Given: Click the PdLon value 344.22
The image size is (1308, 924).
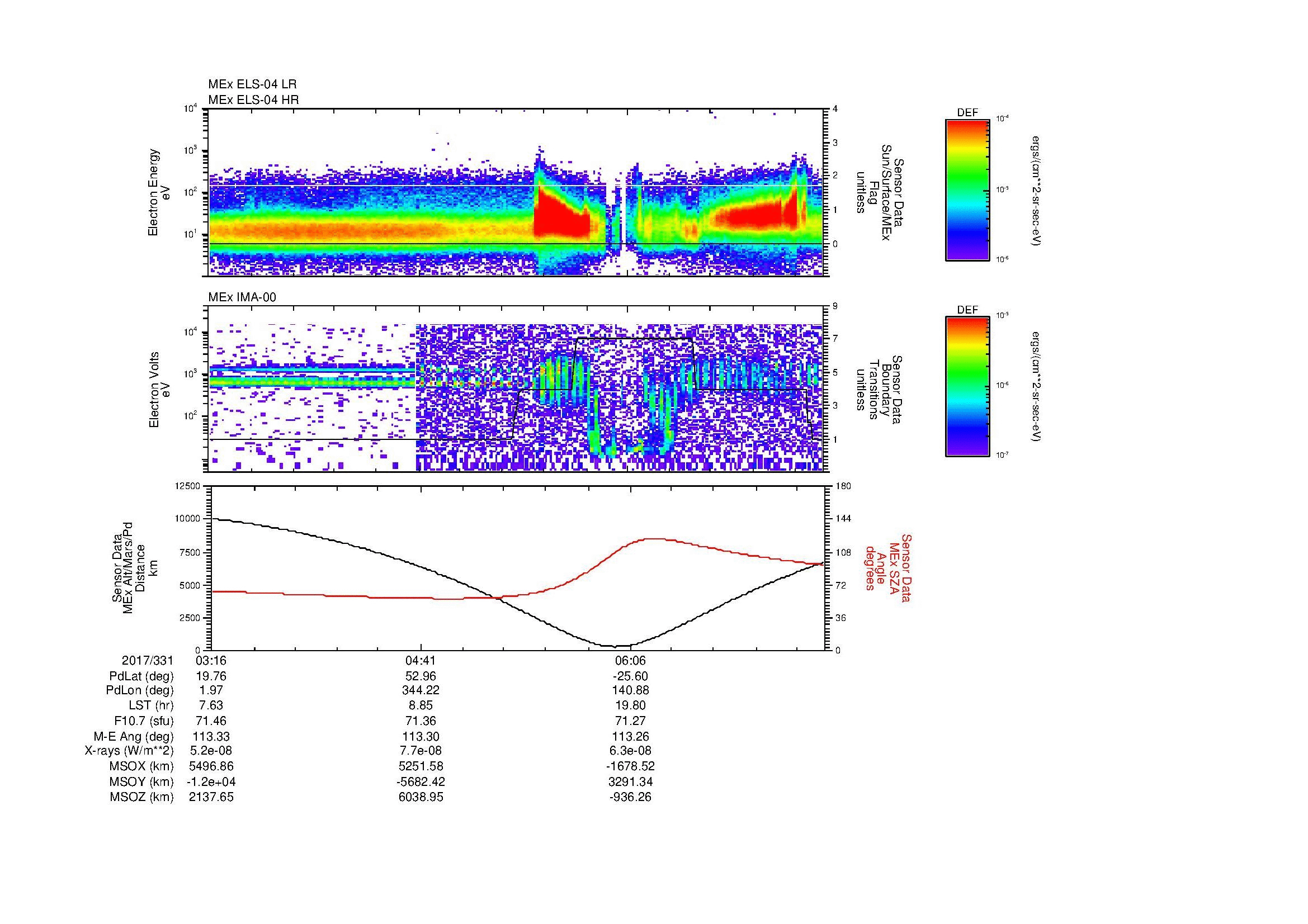Looking at the screenshot, I should [421, 690].
